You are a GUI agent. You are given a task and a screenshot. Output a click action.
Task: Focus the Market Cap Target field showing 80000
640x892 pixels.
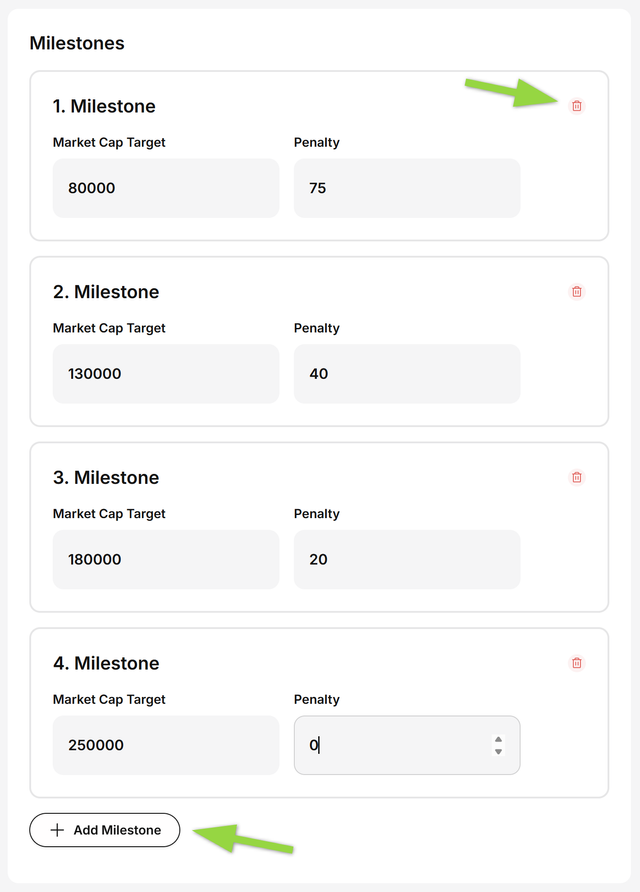coord(165,188)
